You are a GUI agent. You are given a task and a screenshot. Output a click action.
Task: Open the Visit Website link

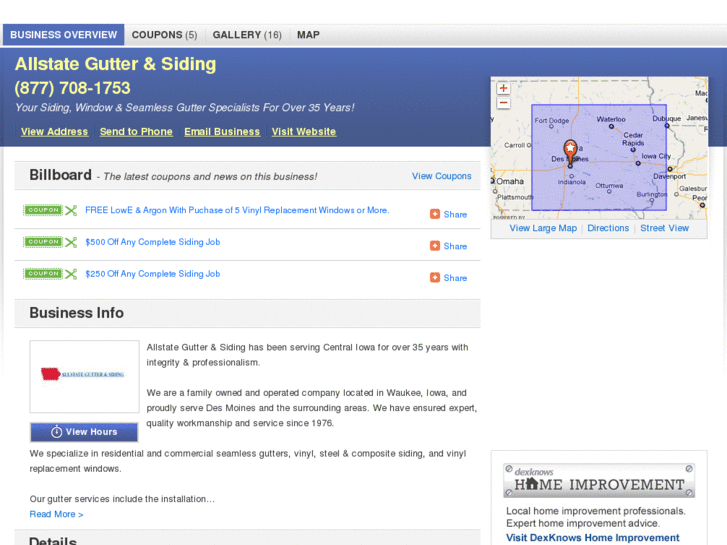[x=304, y=132]
